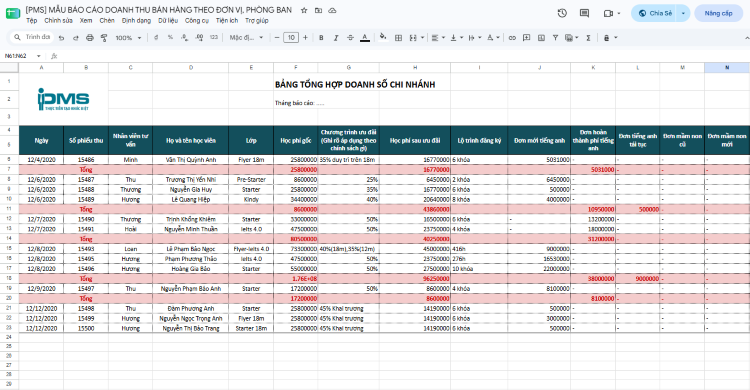Viewport: 750px width, 390px height.
Task: Toggle italic formatting
Action: (x=336, y=37)
